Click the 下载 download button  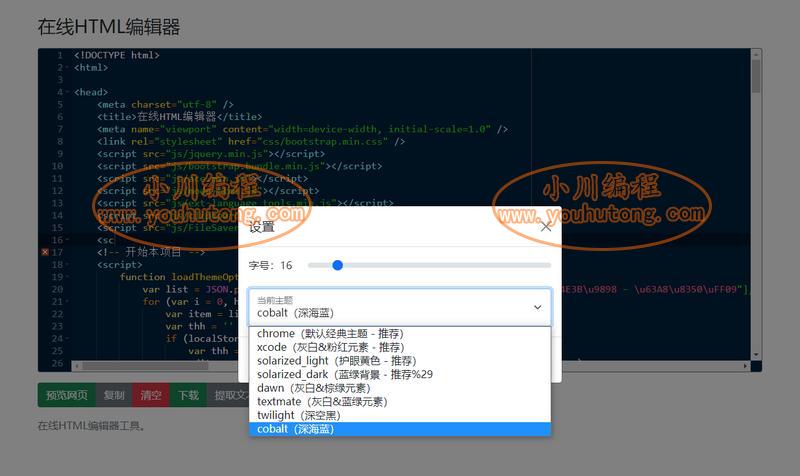pos(188,395)
